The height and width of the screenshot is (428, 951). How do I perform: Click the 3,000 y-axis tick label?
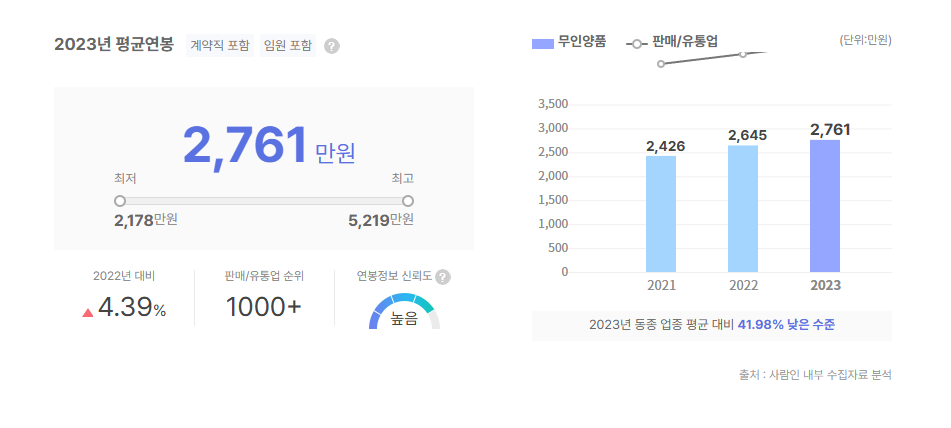(x=553, y=129)
